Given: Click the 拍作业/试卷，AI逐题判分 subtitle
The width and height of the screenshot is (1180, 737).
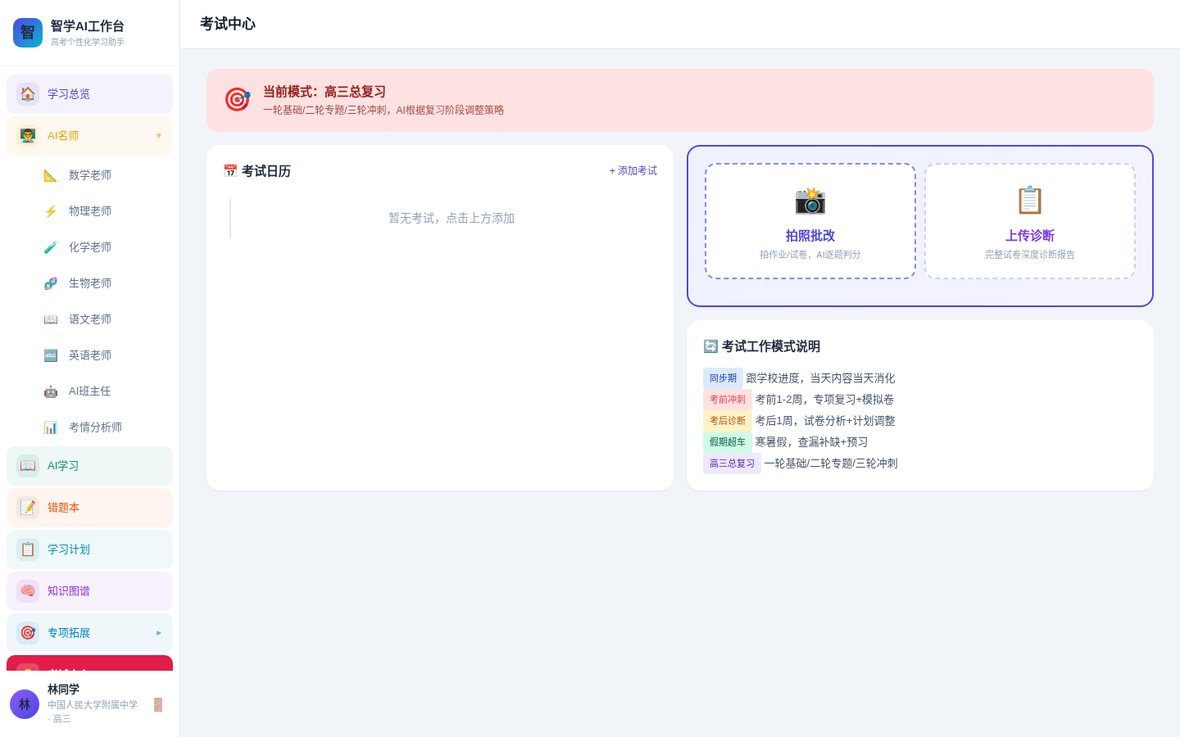Looking at the screenshot, I should [x=810, y=254].
